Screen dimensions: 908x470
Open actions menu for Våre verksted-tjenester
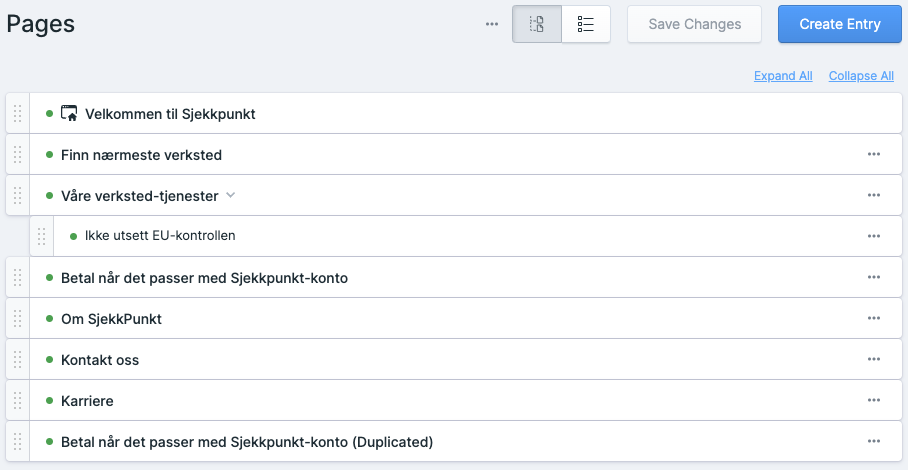pos(874,196)
